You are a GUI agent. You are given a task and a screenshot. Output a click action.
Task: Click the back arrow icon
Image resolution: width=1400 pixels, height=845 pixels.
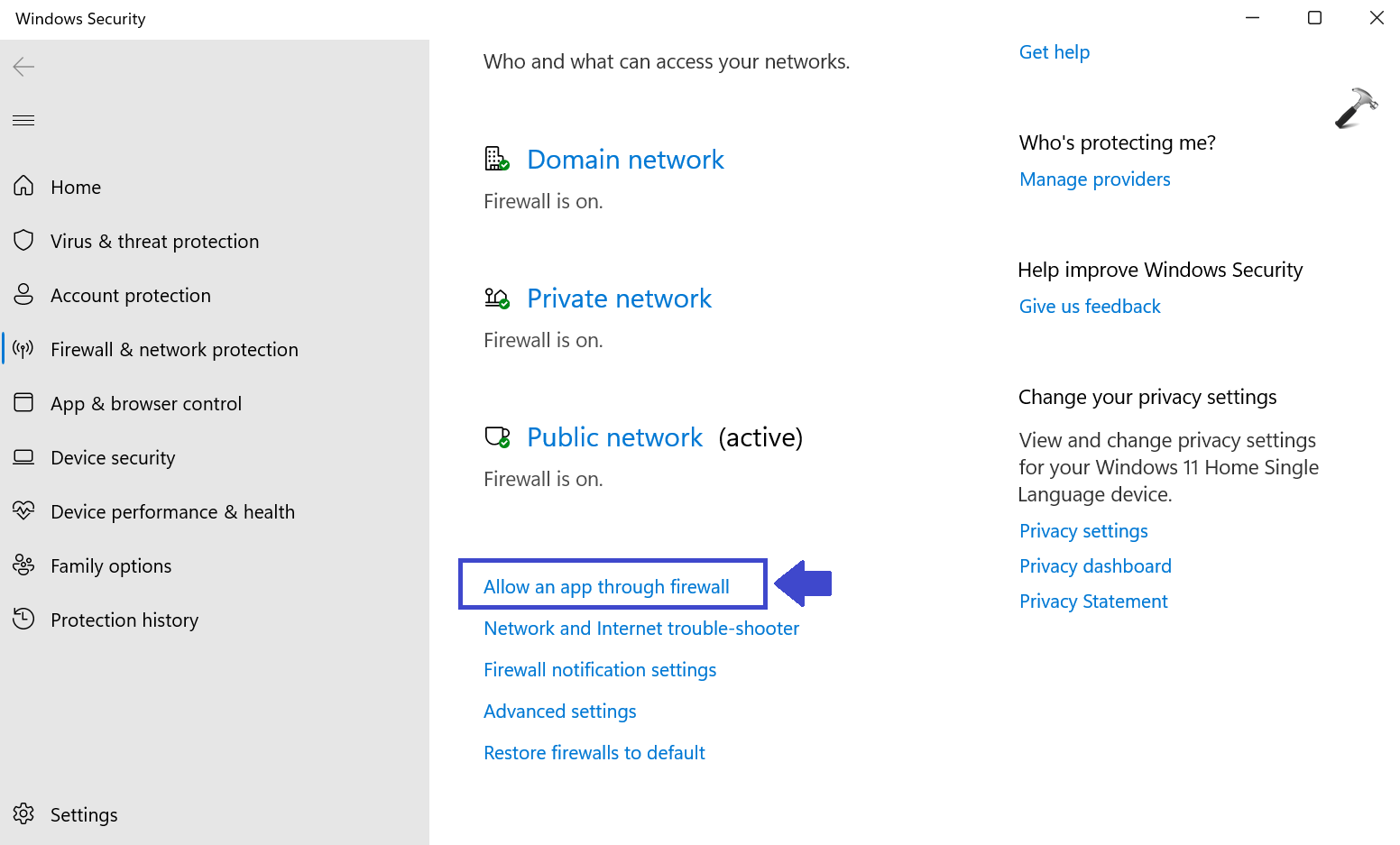[23, 67]
